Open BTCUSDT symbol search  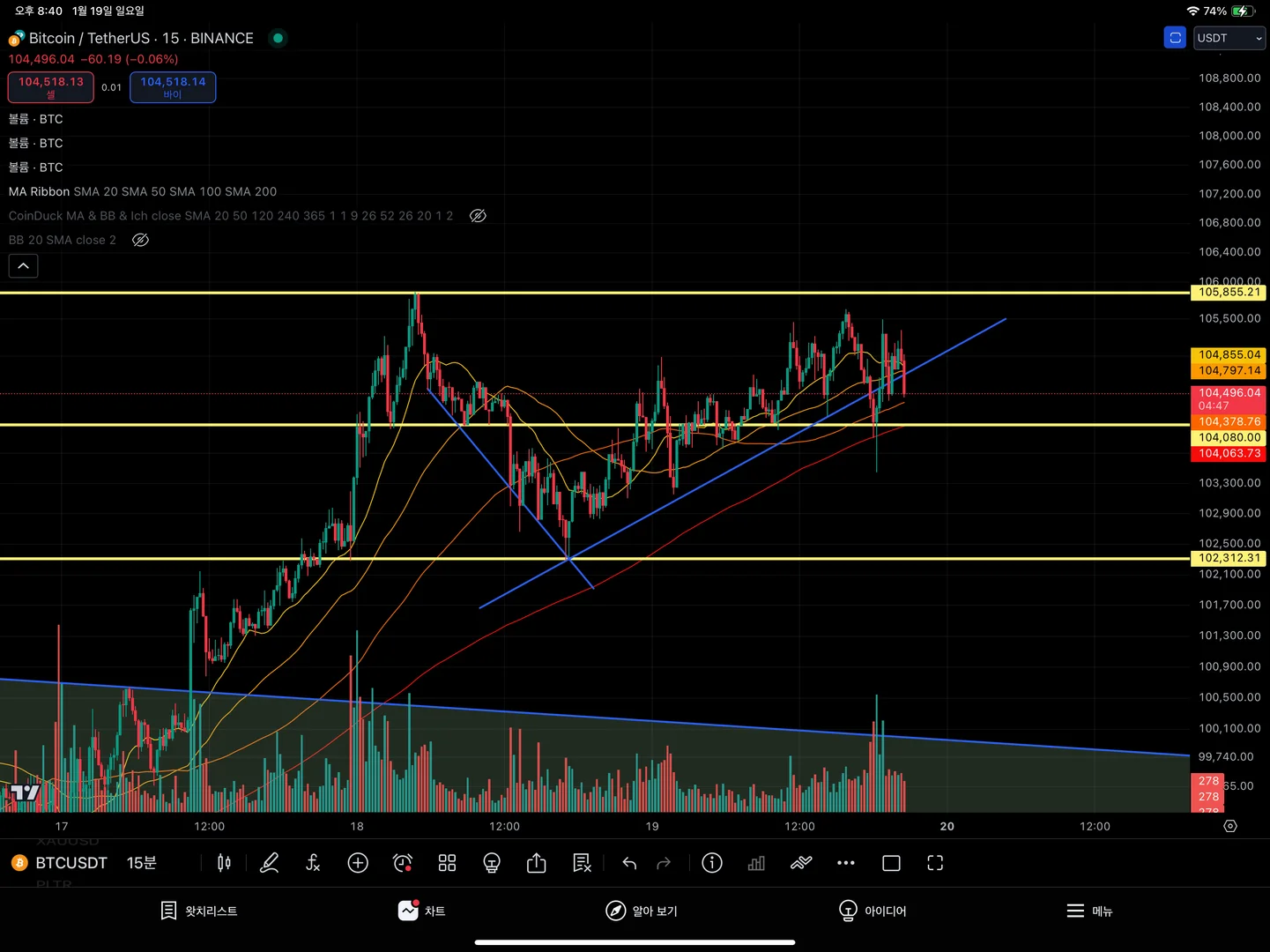point(71,863)
